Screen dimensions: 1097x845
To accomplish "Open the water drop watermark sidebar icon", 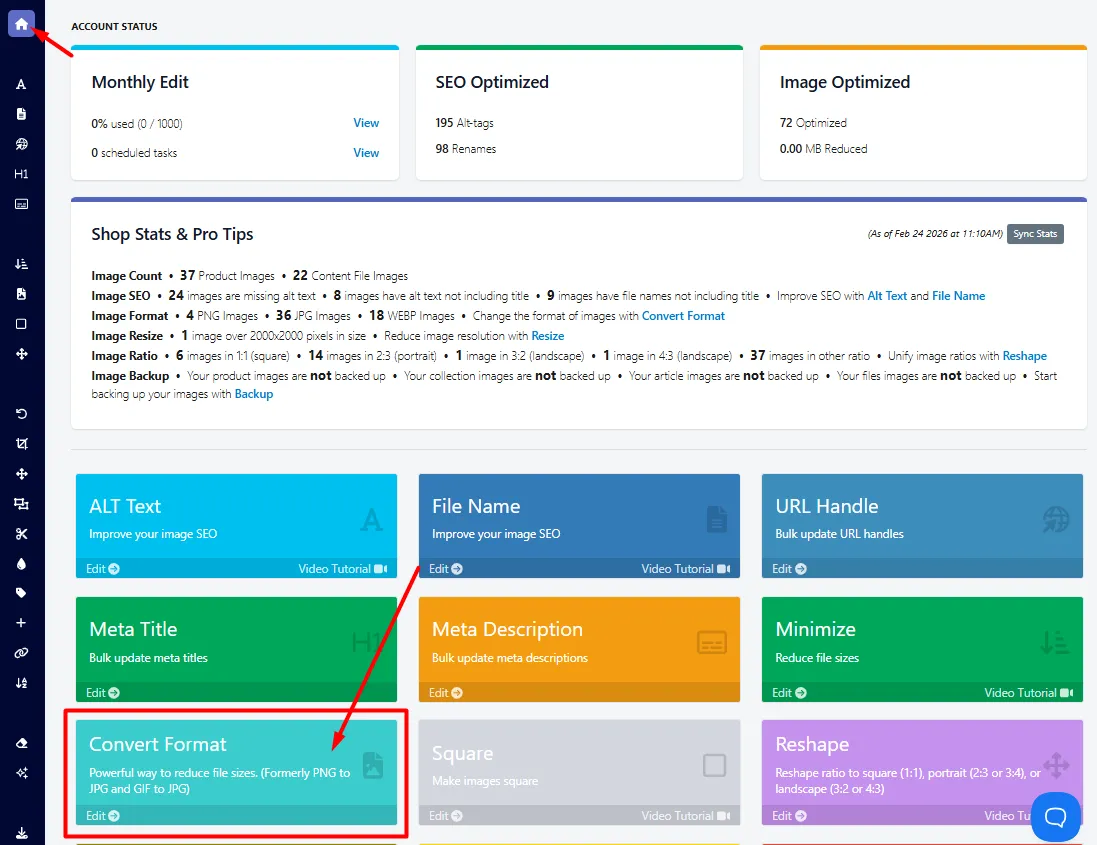I will tap(21, 564).
